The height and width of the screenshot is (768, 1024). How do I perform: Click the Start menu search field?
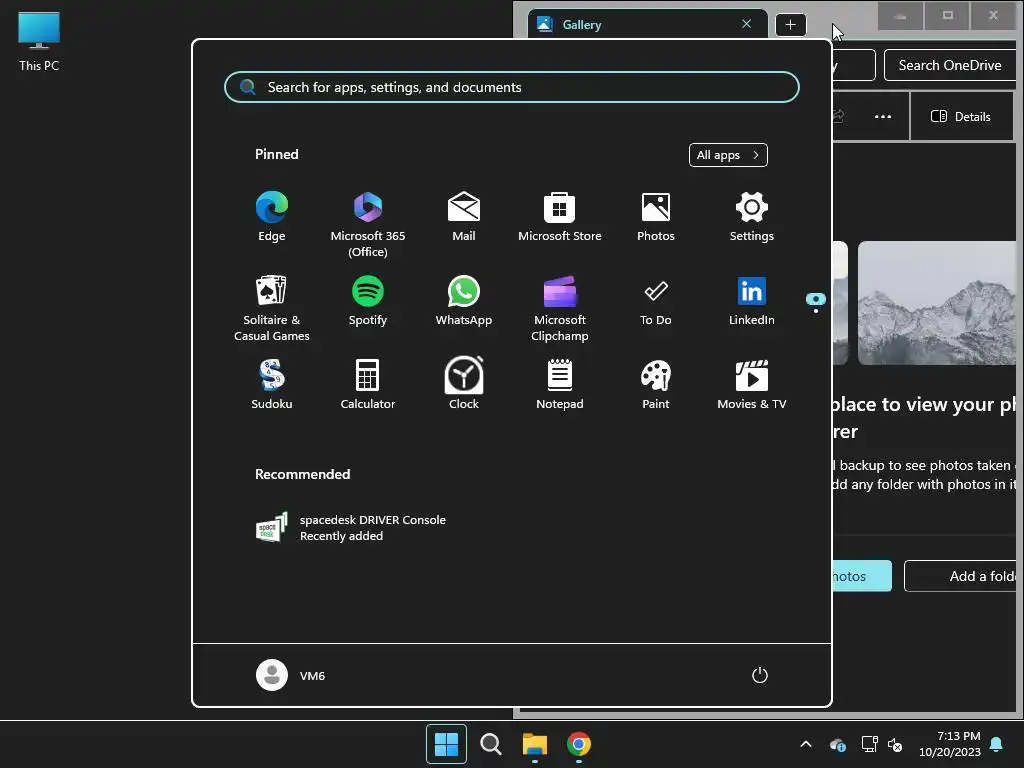tap(512, 88)
